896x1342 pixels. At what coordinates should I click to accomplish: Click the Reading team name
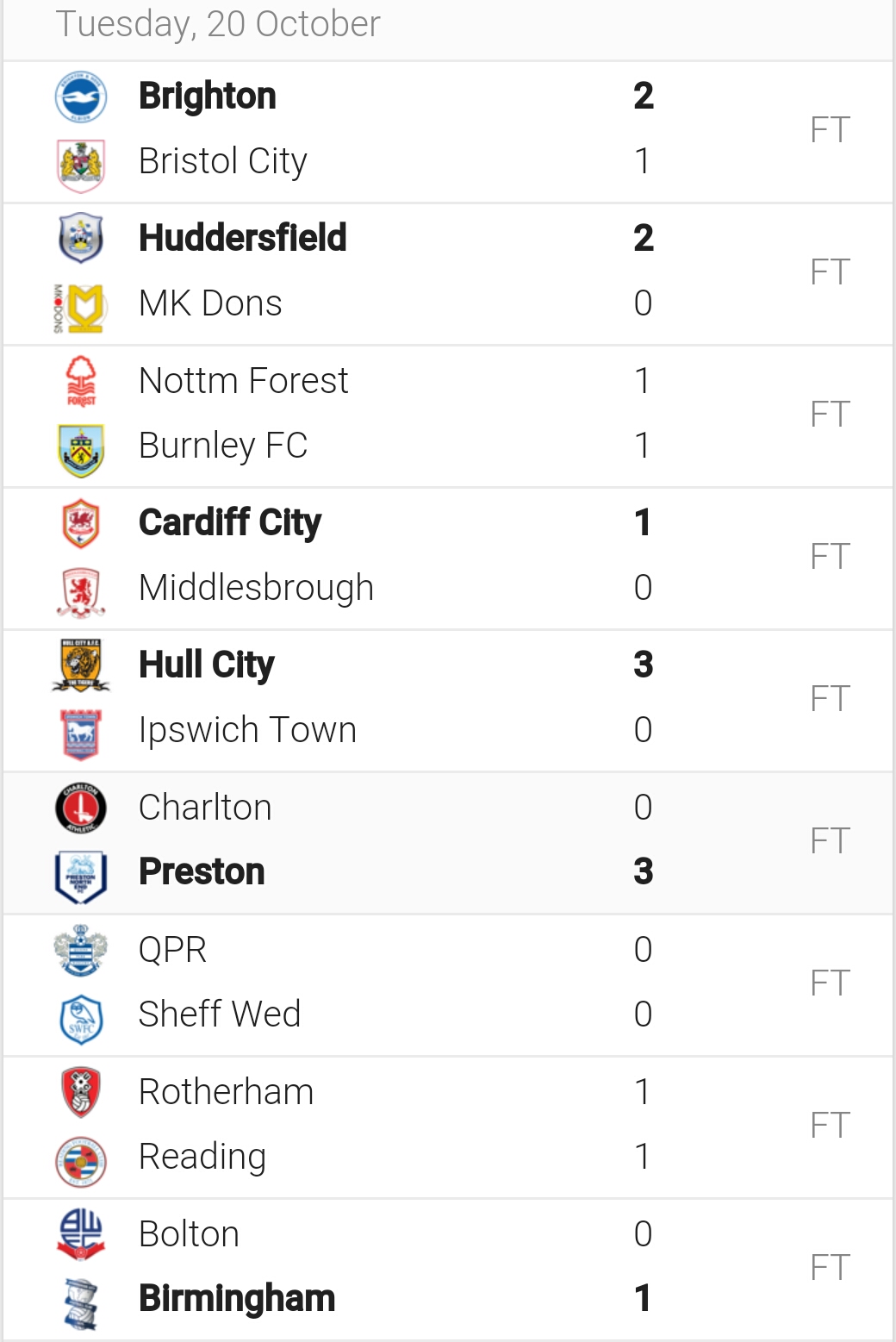(202, 1157)
